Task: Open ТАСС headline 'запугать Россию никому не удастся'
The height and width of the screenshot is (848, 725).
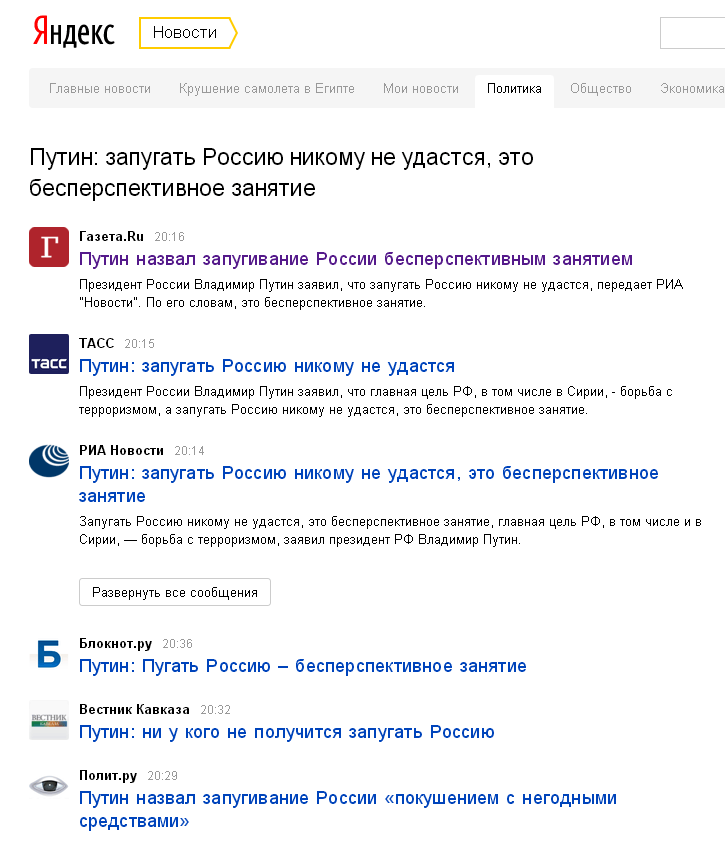Action: coord(267,366)
